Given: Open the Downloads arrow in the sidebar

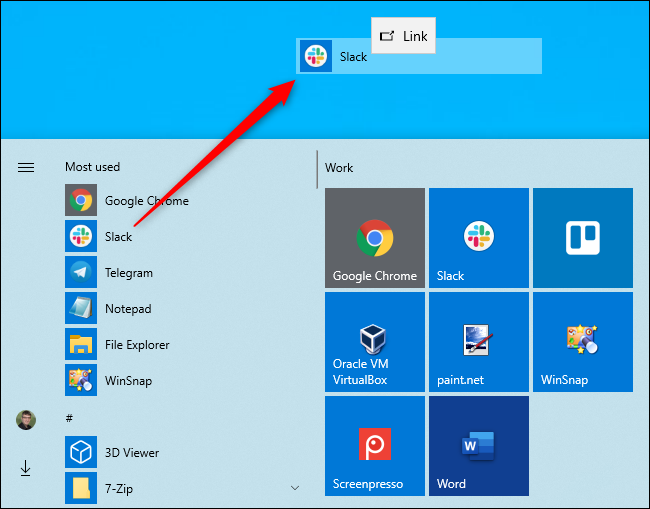Looking at the screenshot, I should coord(26,467).
